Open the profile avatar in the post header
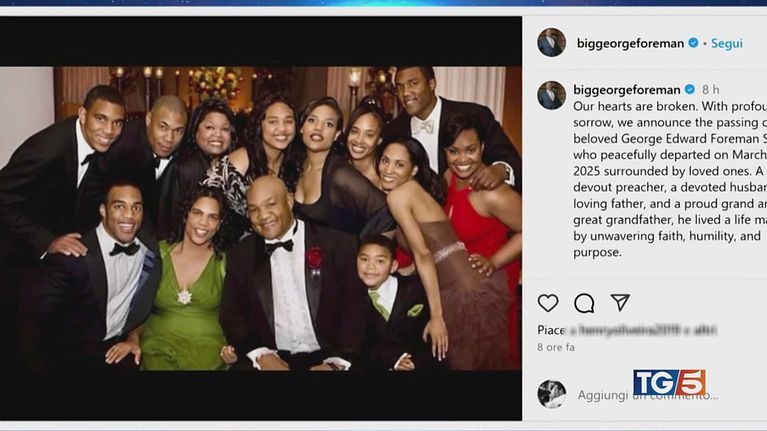The width and height of the screenshot is (767, 431). 551,42
